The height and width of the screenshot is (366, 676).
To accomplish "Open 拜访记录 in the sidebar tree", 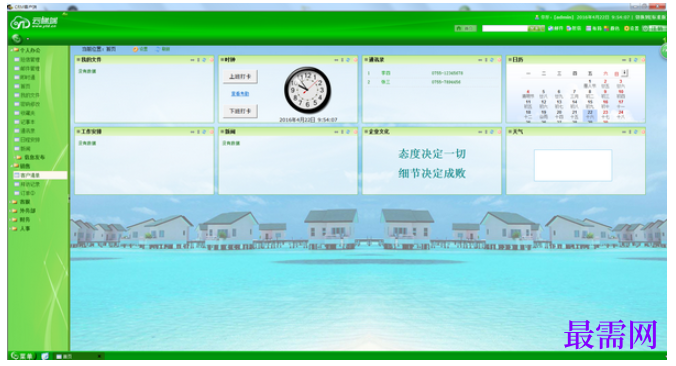I will 27,184.
